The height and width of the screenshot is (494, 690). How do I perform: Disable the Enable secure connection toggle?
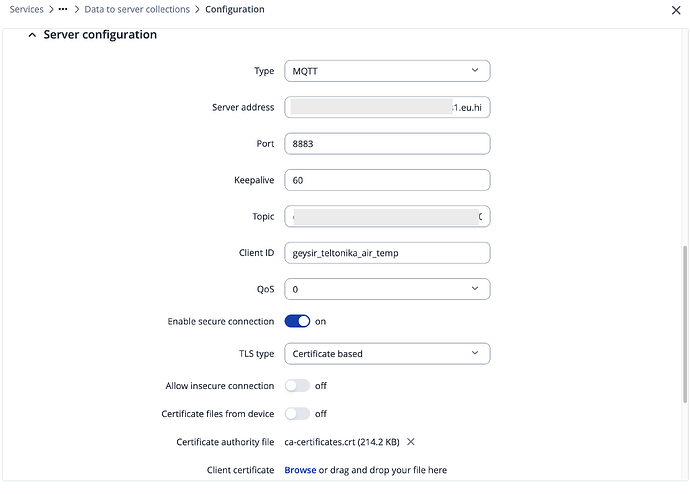point(297,321)
